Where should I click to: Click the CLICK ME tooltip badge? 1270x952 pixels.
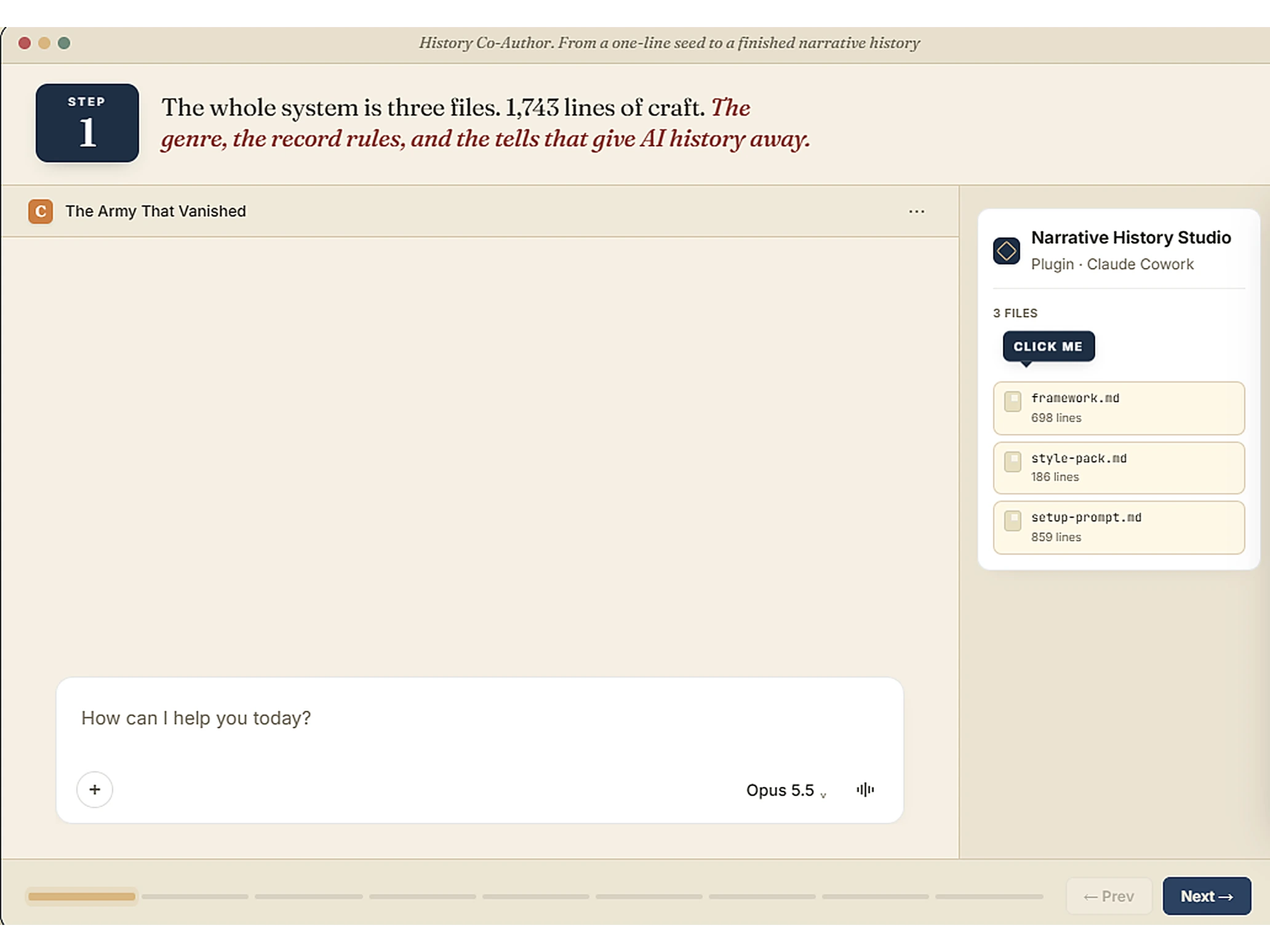coord(1048,346)
